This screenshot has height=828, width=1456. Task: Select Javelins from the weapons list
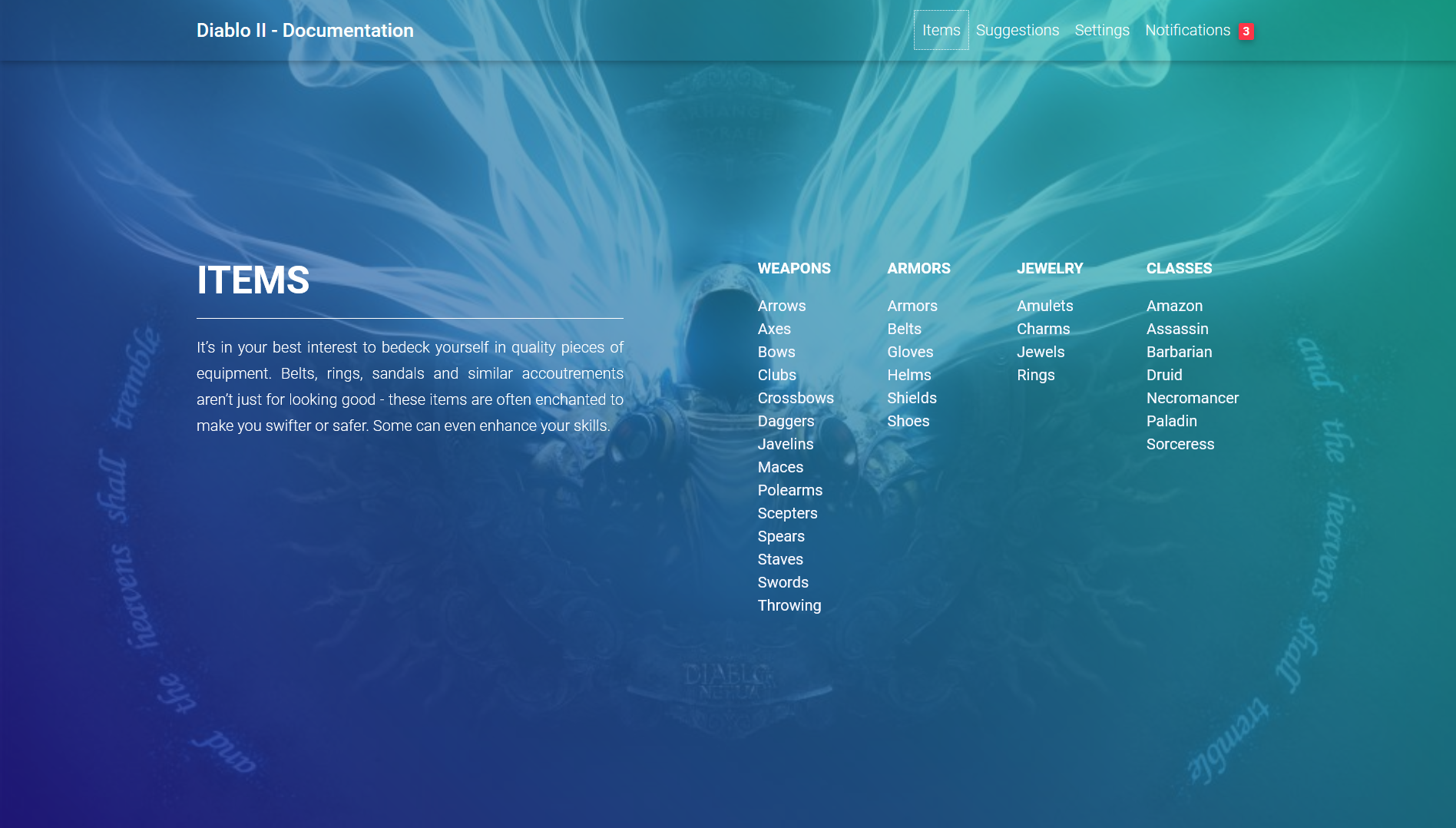point(786,444)
